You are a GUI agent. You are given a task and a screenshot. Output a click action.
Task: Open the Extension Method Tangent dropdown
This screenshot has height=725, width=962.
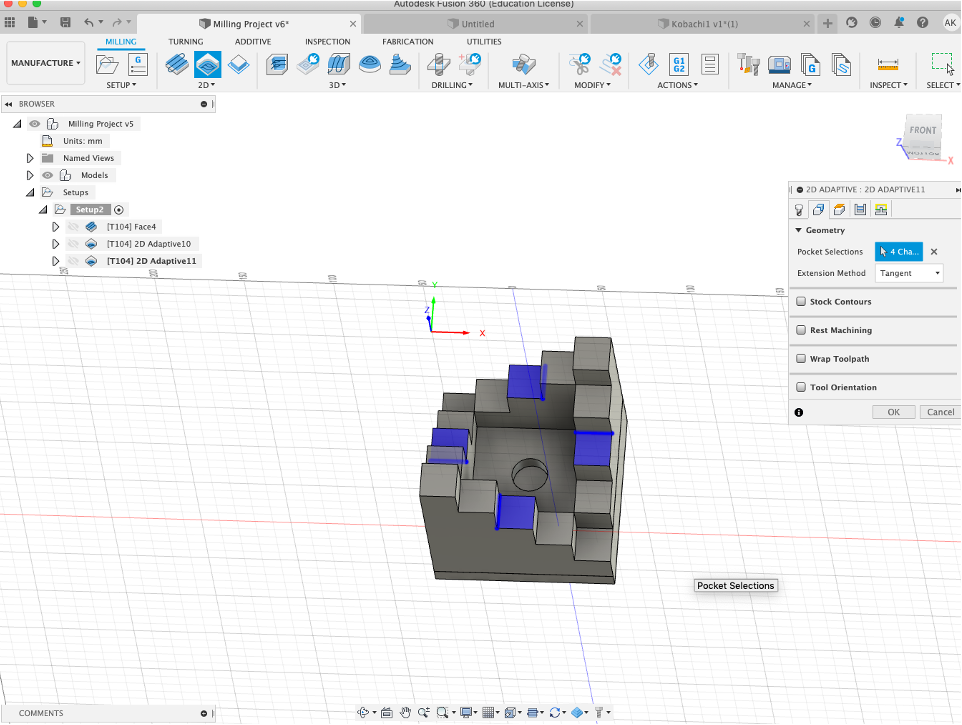pos(909,273)
